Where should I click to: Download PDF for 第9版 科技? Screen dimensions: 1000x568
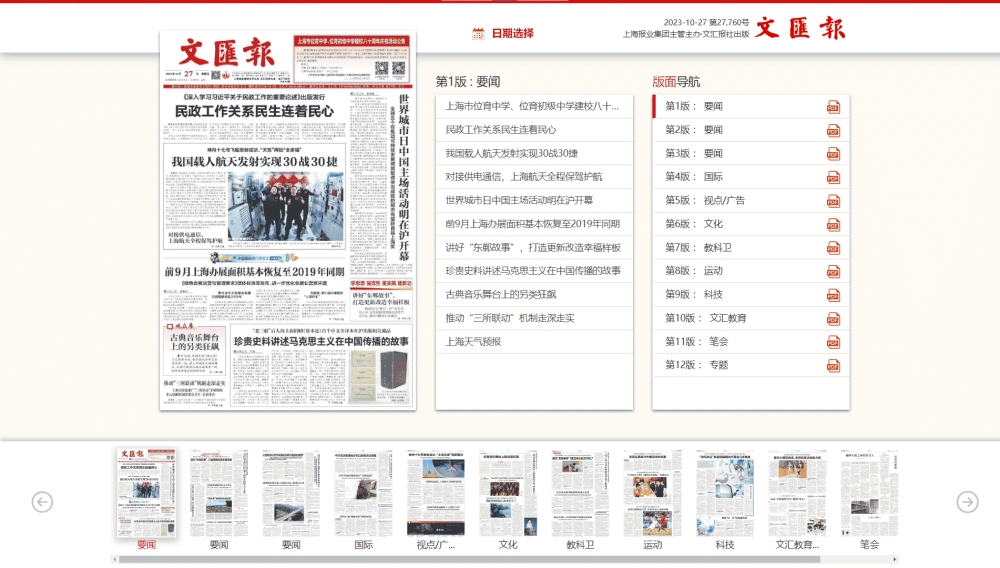(x=833, y=295)
